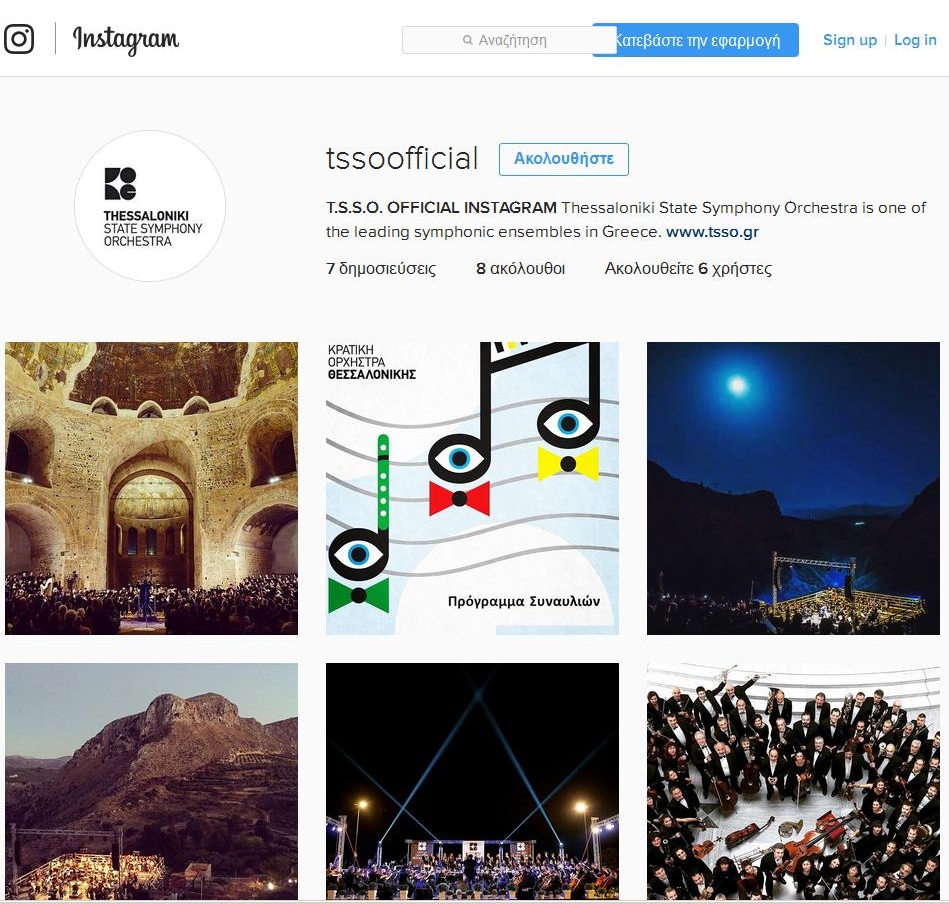Image resolution: width=949 pixels, height=904 pixels.
Task: Open the overhead orchestra group photo
Action: click(793, 781)
